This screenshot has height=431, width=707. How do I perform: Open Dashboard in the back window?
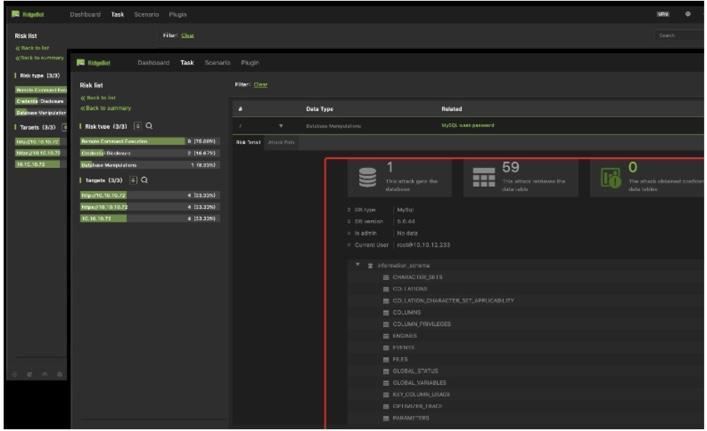click(x=85, y=14)
